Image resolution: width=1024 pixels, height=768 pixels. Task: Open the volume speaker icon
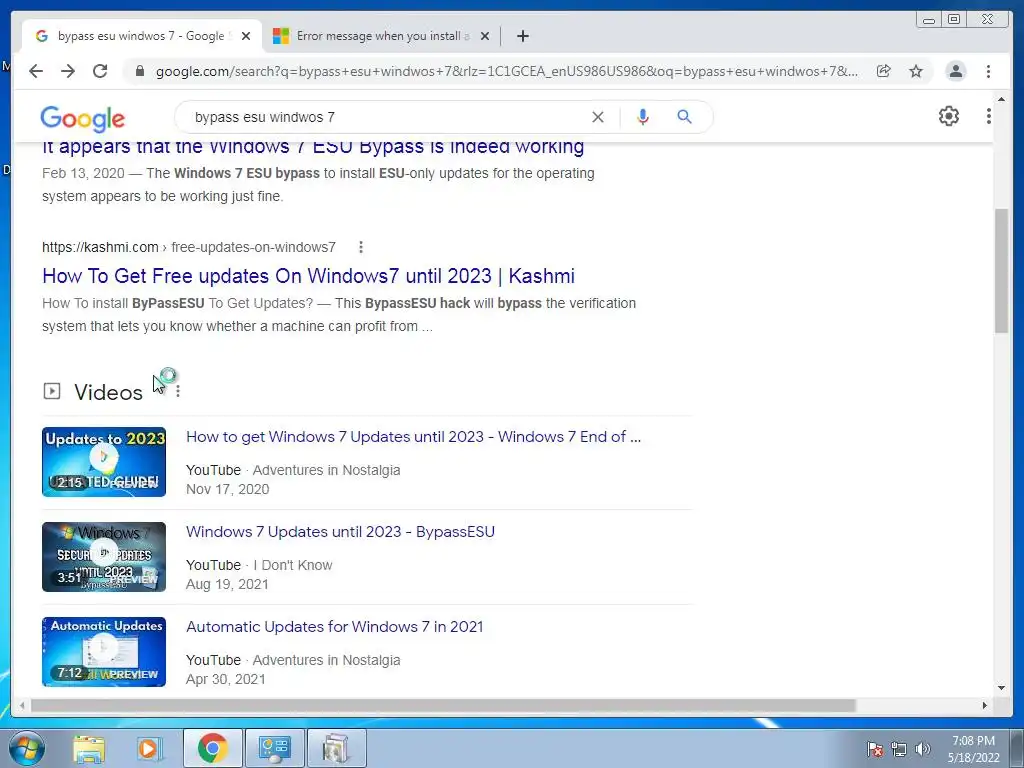[923, 749]
